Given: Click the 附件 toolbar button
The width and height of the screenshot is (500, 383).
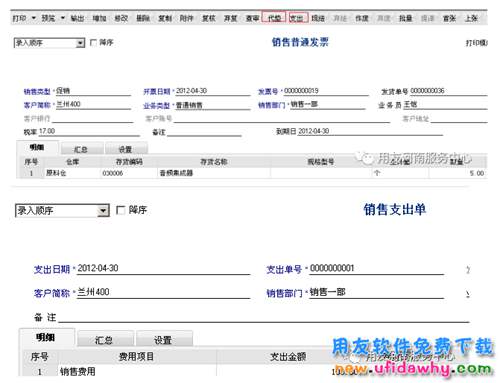Looking at the screenshot, I should (x=187, y=18).
